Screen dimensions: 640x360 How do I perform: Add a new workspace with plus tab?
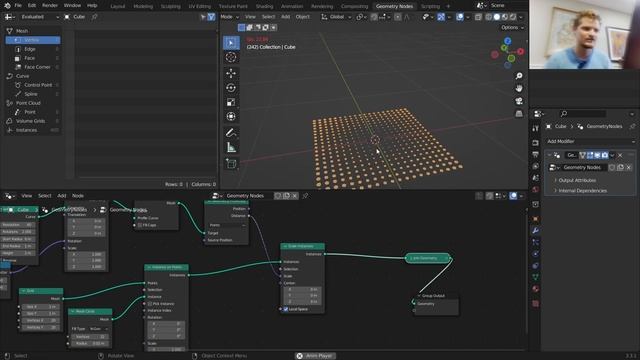[448, 6]
